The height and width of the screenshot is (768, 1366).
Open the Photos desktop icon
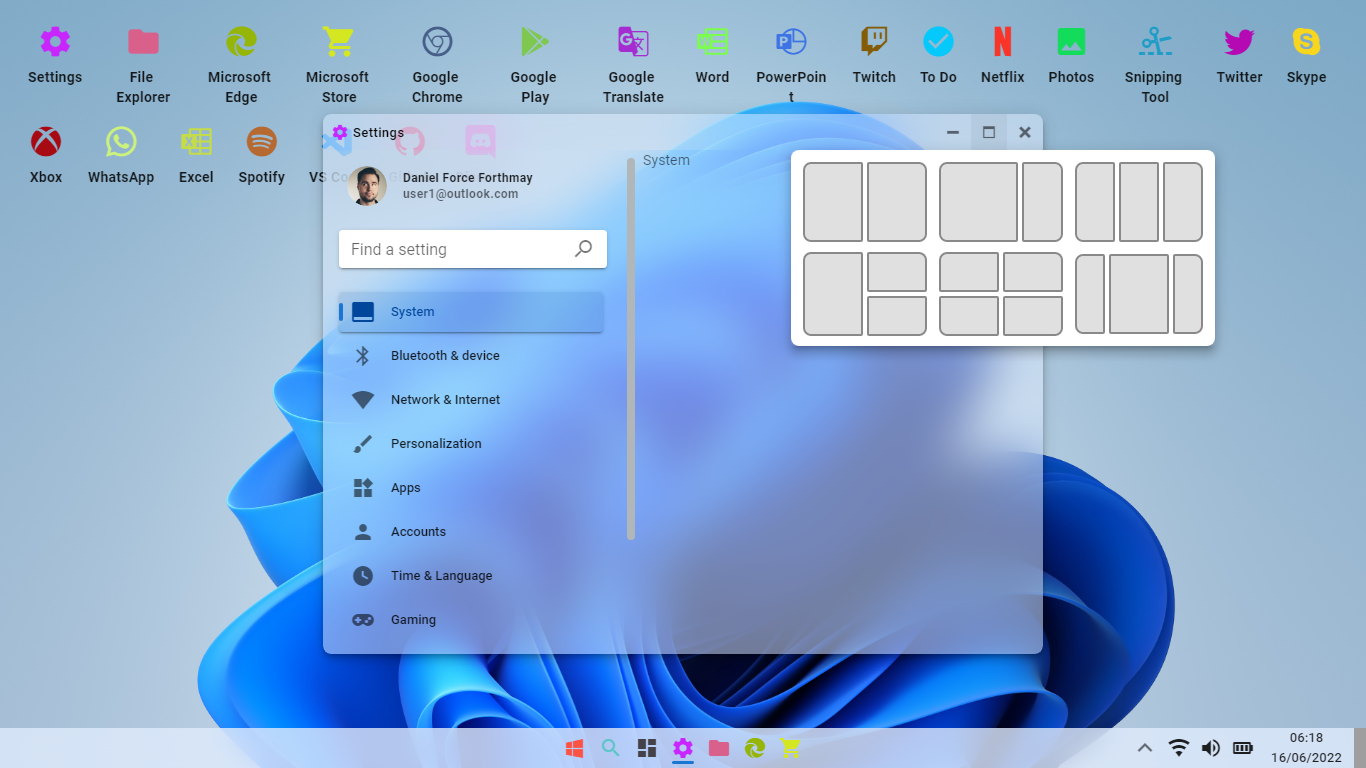[x=1071, y=56]
